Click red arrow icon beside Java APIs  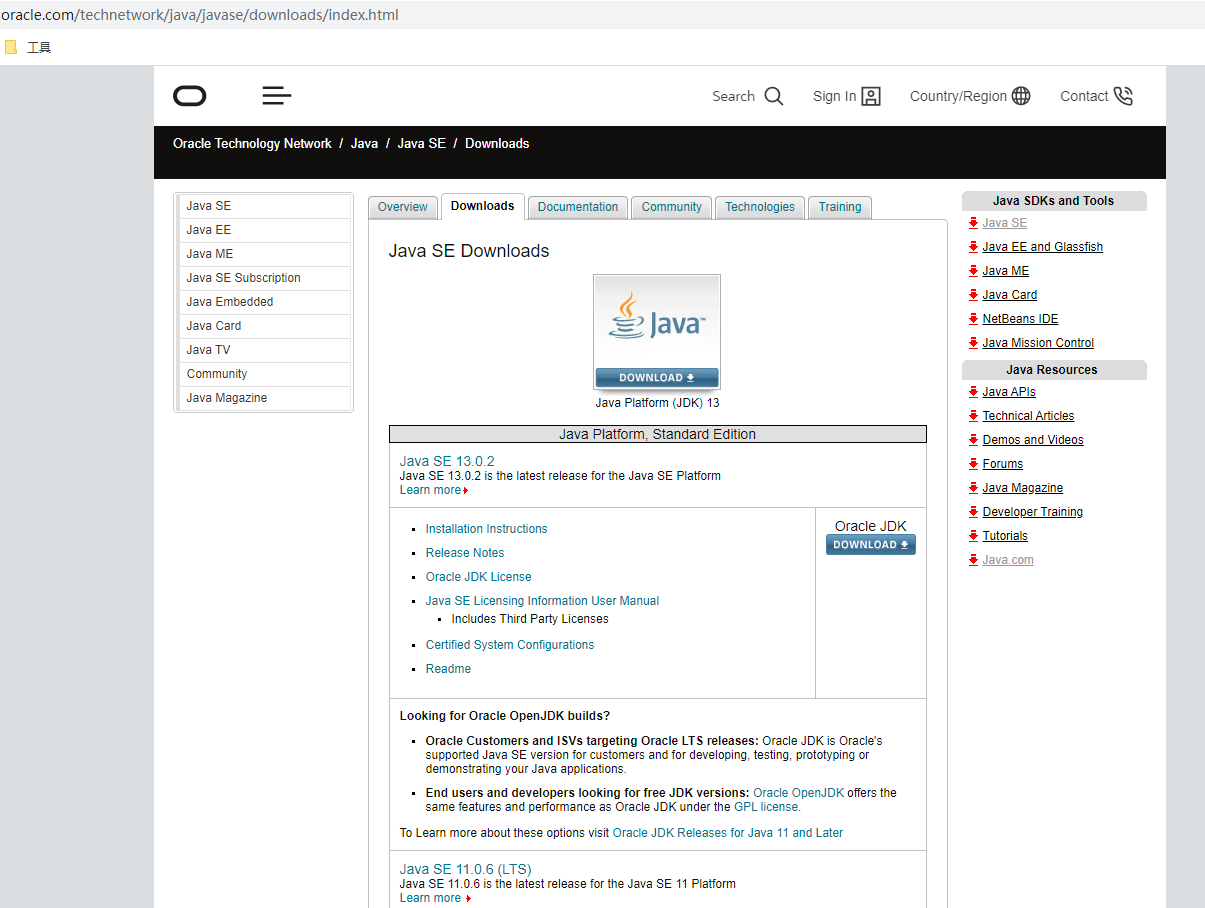(x=973, y=392)
